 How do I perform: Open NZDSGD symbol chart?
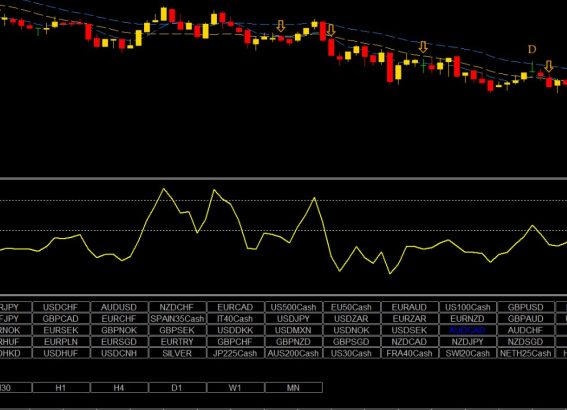(526, 342)
